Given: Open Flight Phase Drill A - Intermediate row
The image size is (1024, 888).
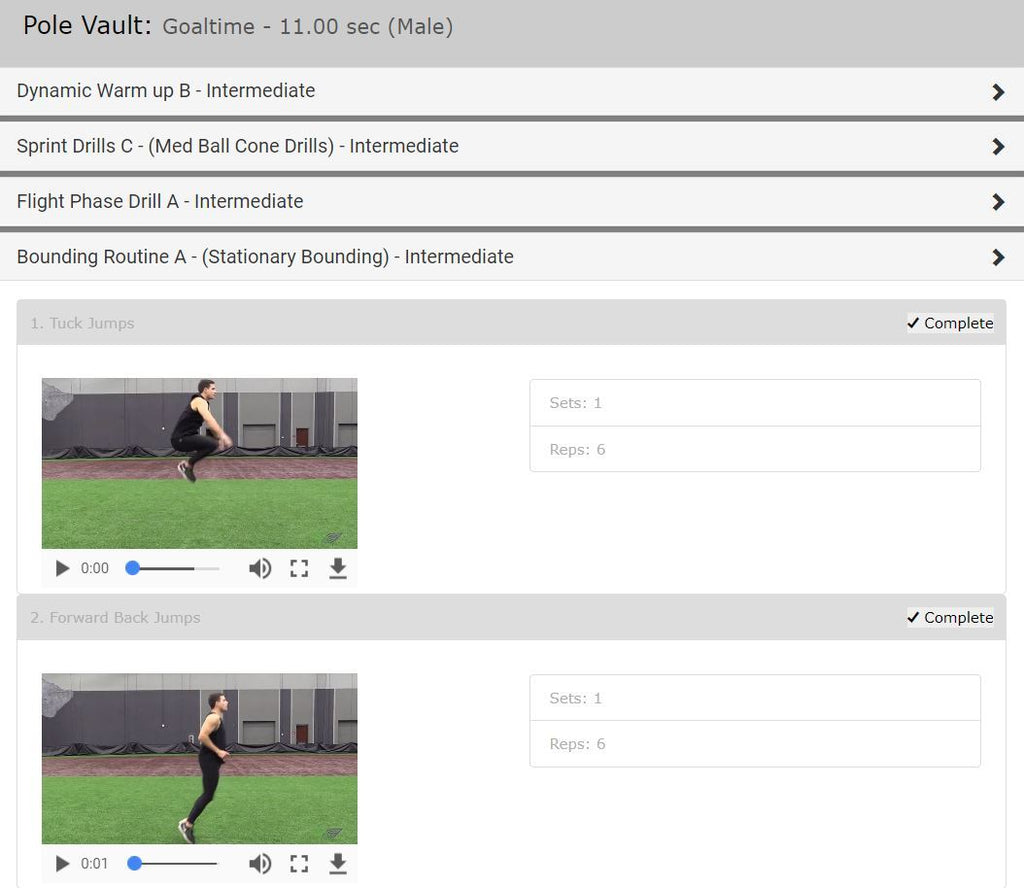Looking at the screenshot, I should (512, 202).
